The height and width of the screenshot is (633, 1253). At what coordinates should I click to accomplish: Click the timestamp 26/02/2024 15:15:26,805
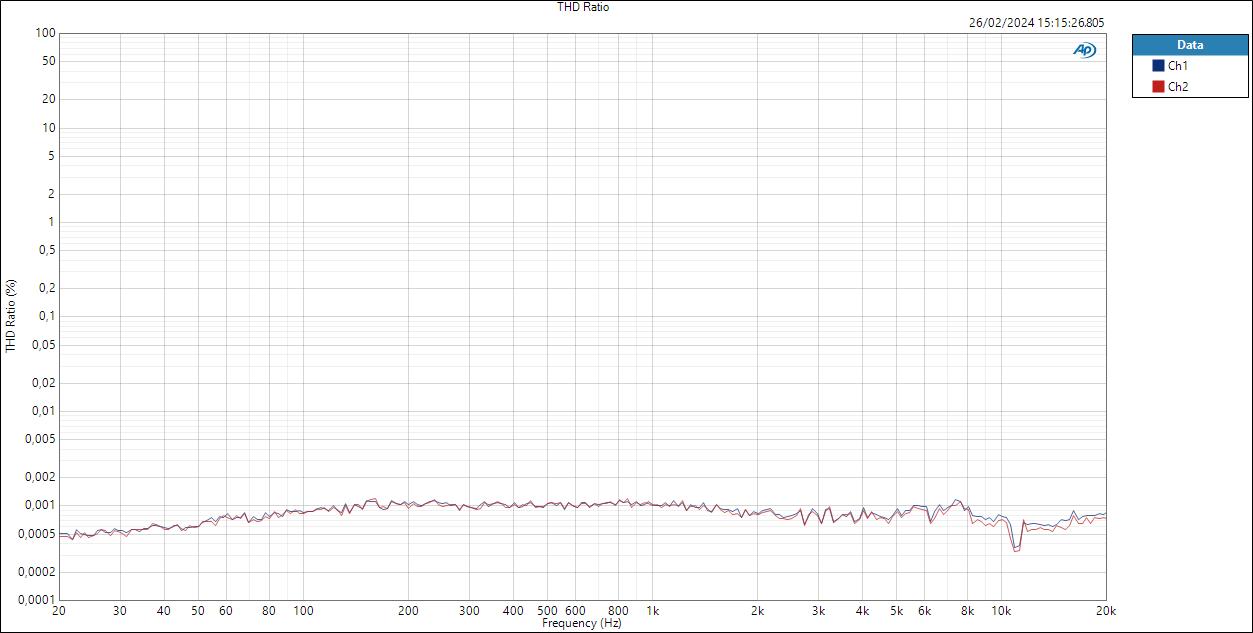[x=1036, y=20]
